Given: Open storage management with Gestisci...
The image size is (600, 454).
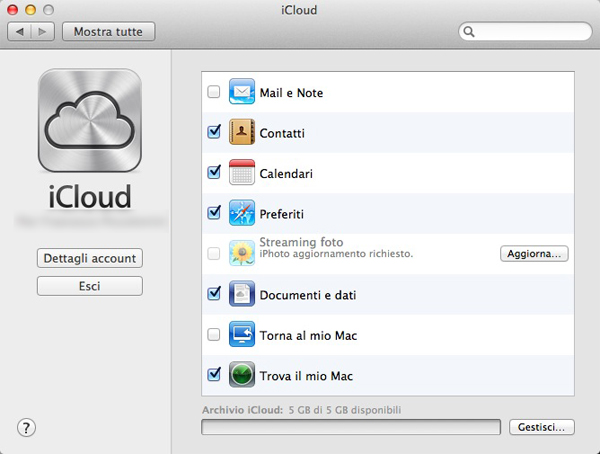Looking at the screenshot, I should (x=541, y=427).
